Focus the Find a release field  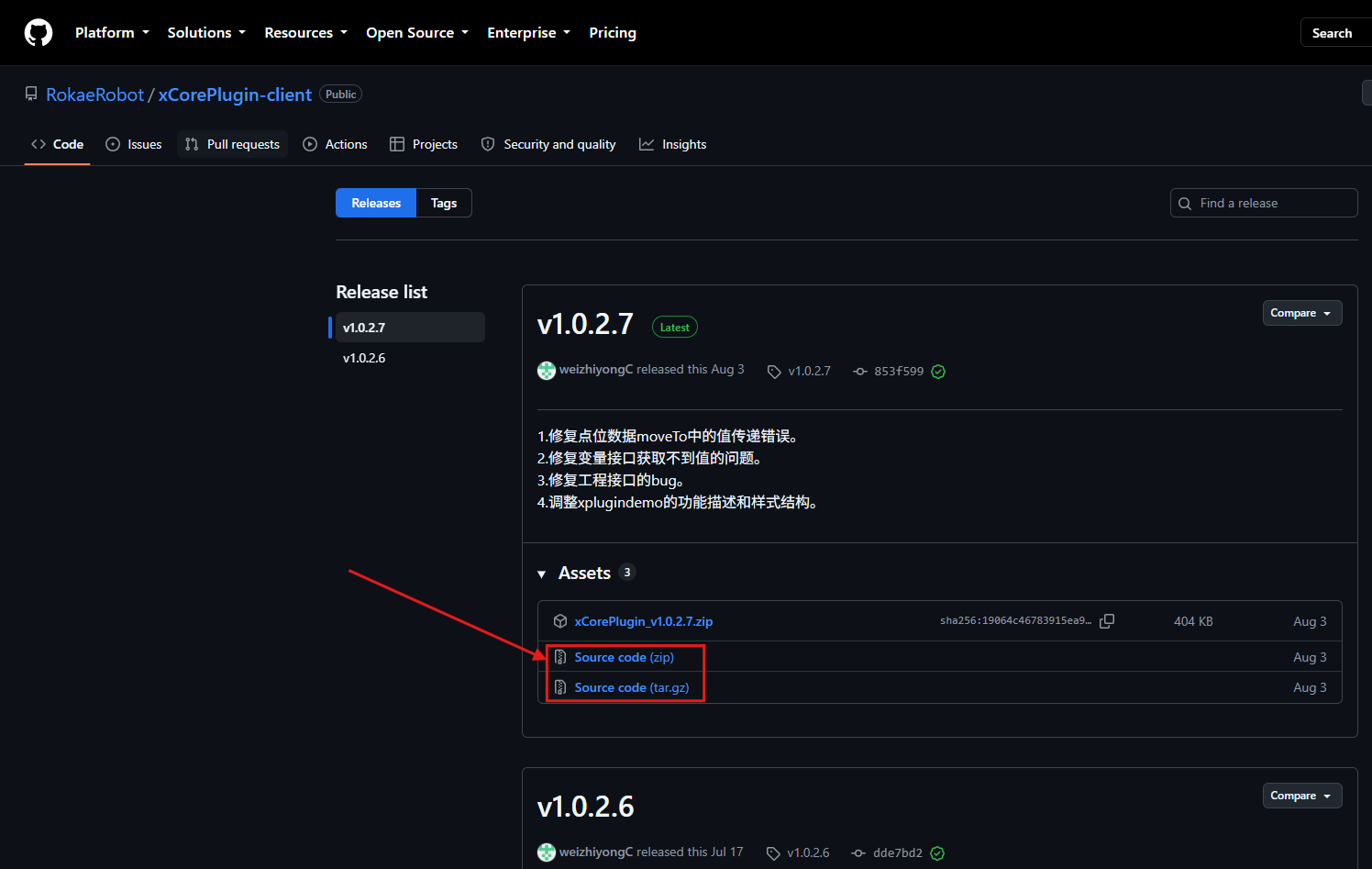point(1264,203)
